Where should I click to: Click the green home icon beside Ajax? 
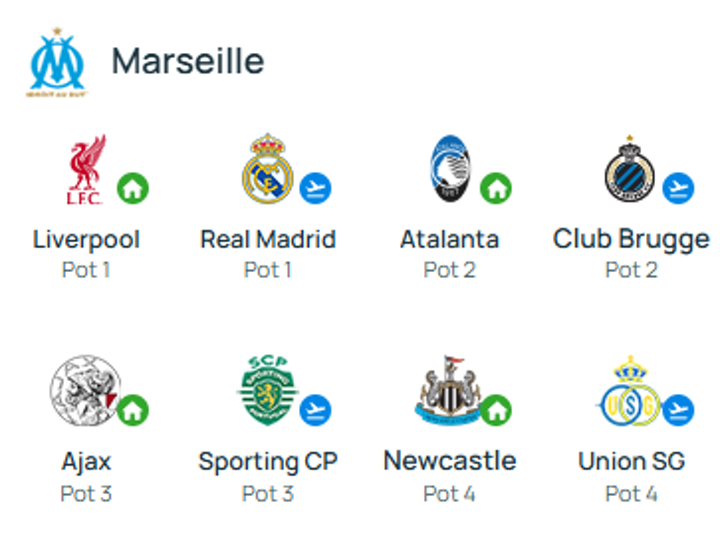tap(133, 409)
